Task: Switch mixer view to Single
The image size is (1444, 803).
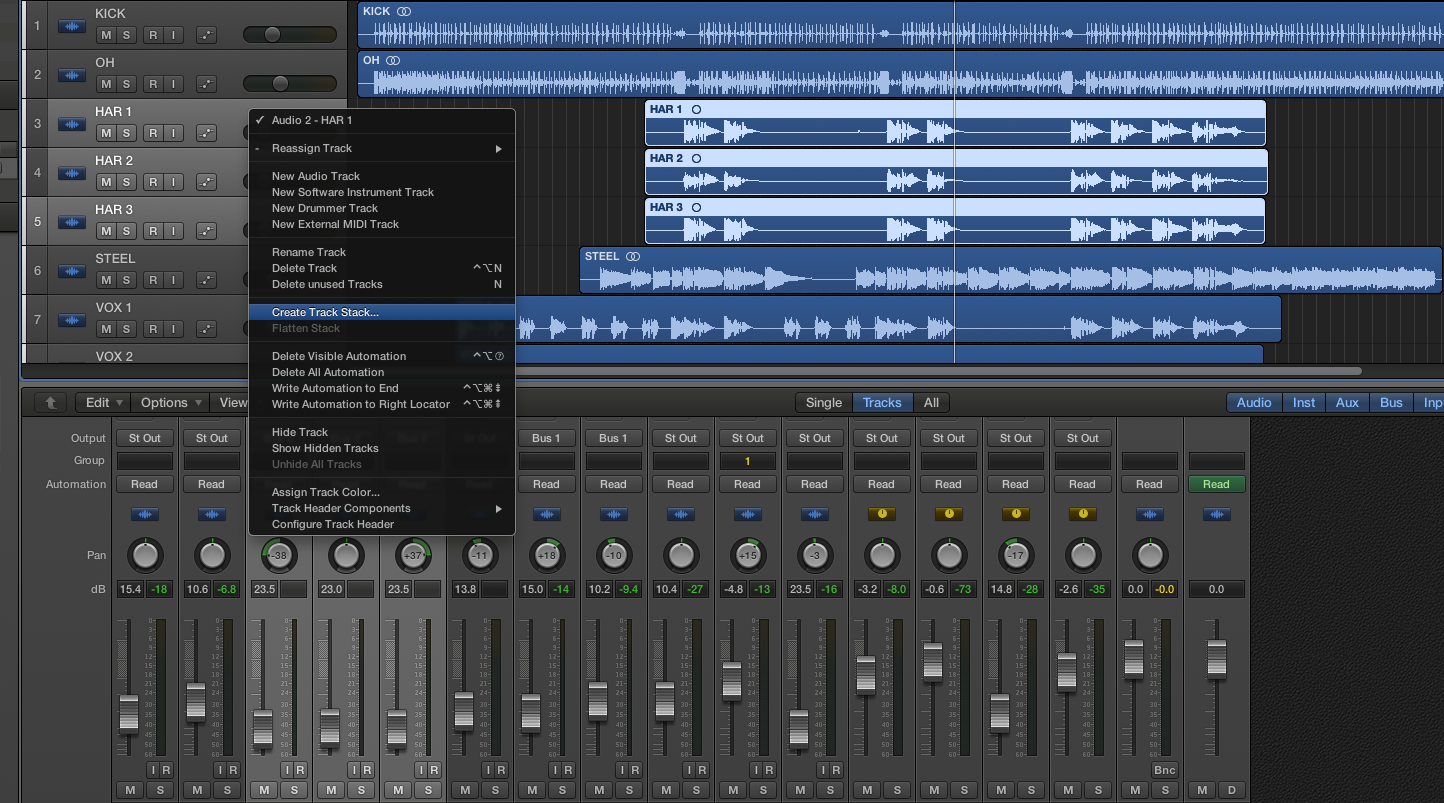Action: [824, 403]
